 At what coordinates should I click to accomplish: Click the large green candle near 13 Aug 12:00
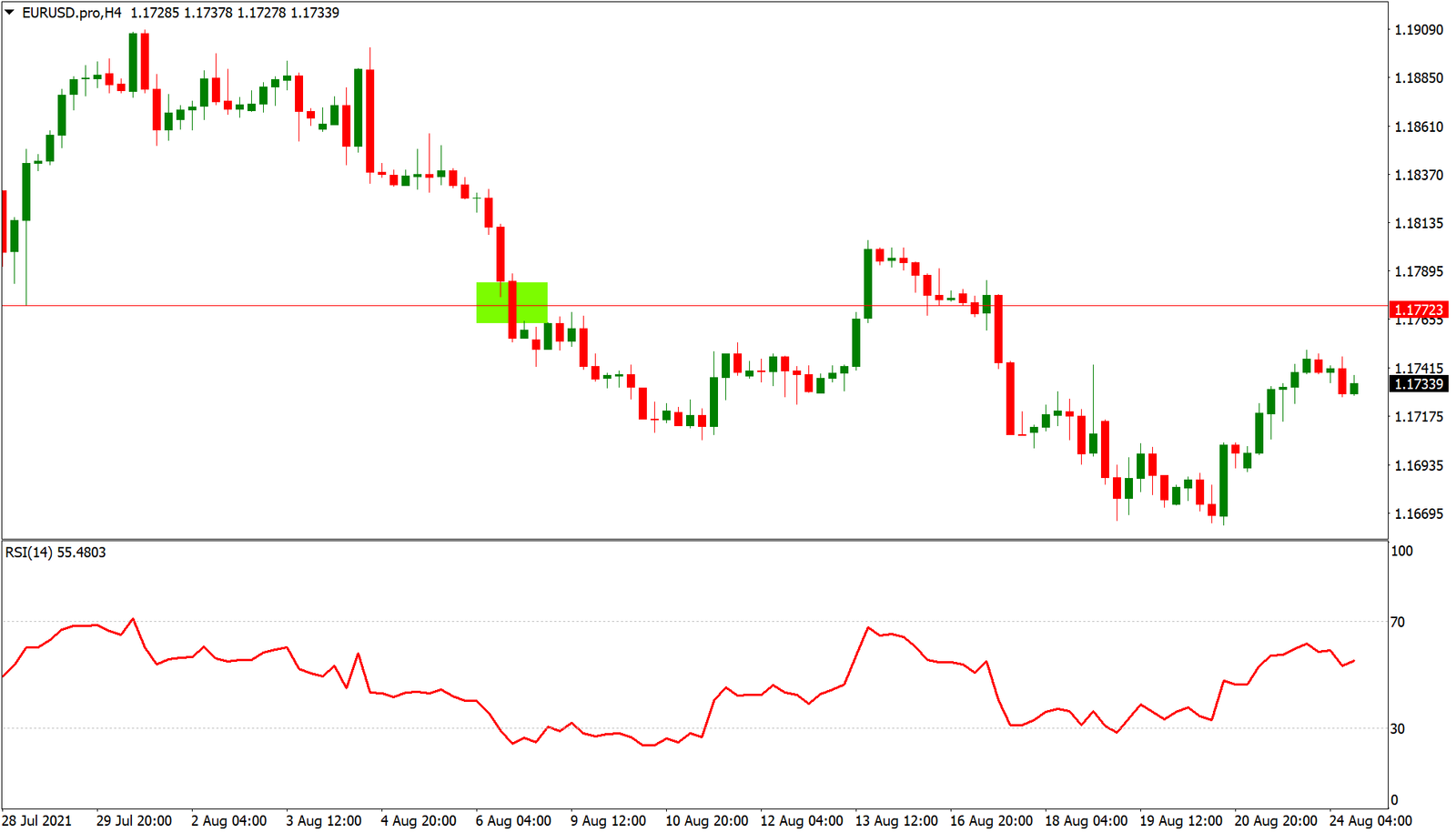pyautogui.click(x=867, y=282)
